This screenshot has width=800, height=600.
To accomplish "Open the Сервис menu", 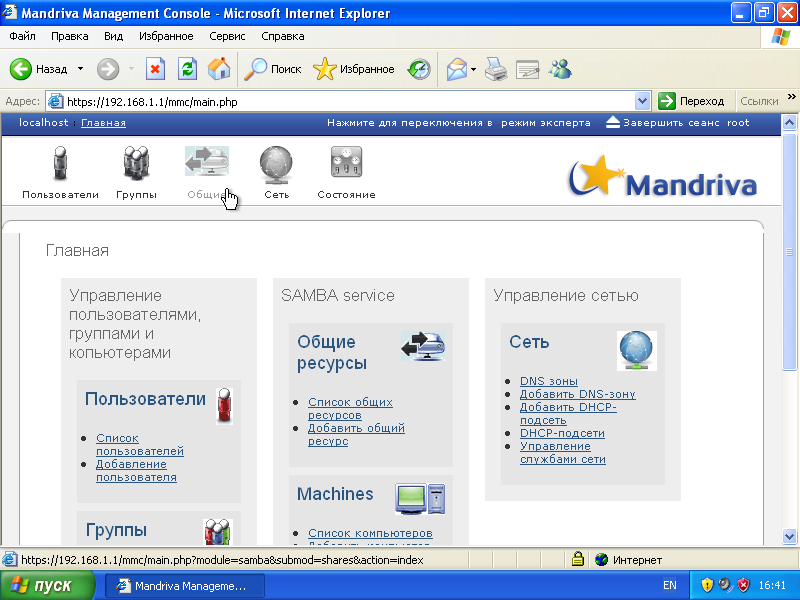I will 227,36.
